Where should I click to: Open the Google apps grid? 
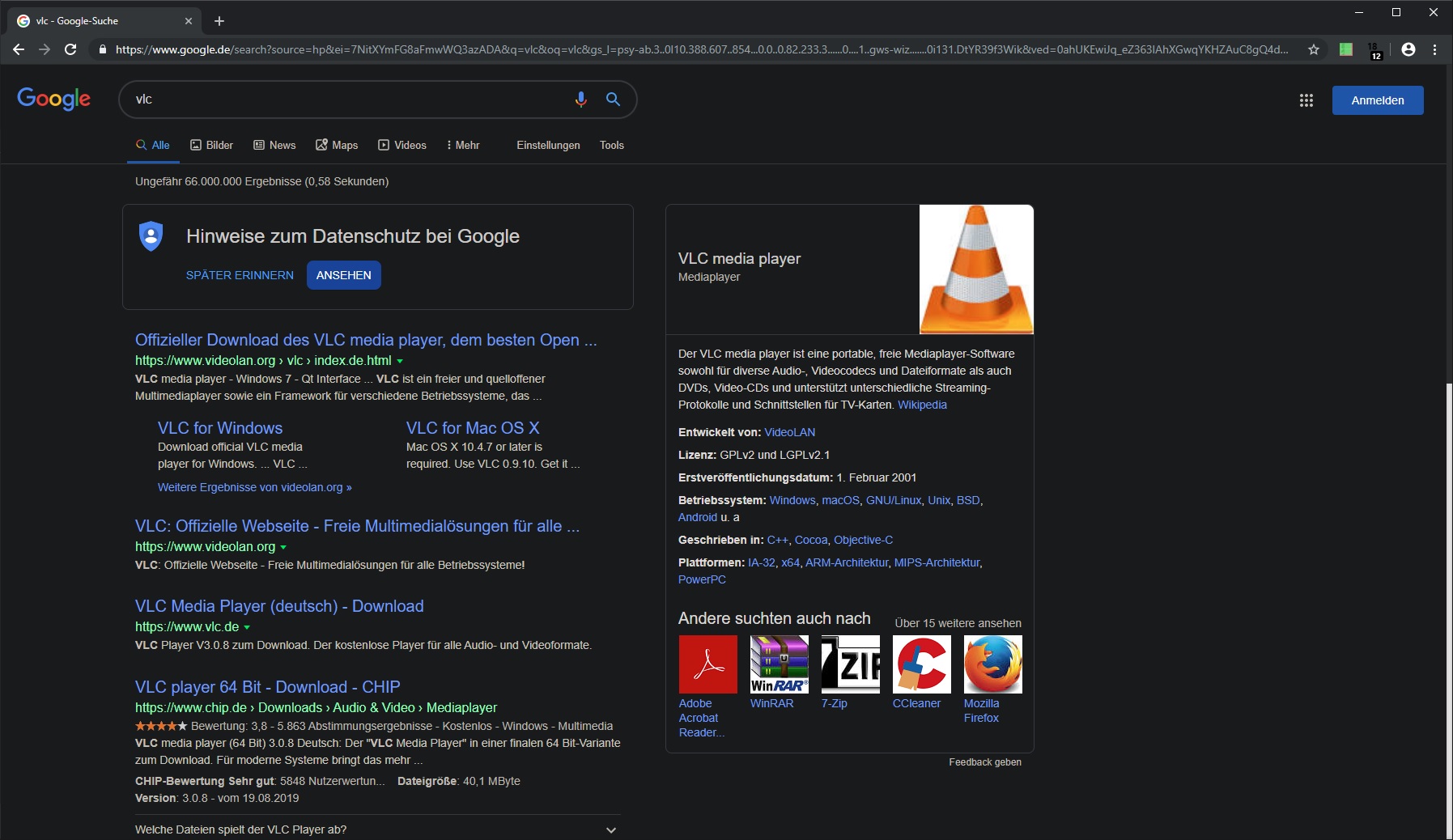coord(1306,100)
